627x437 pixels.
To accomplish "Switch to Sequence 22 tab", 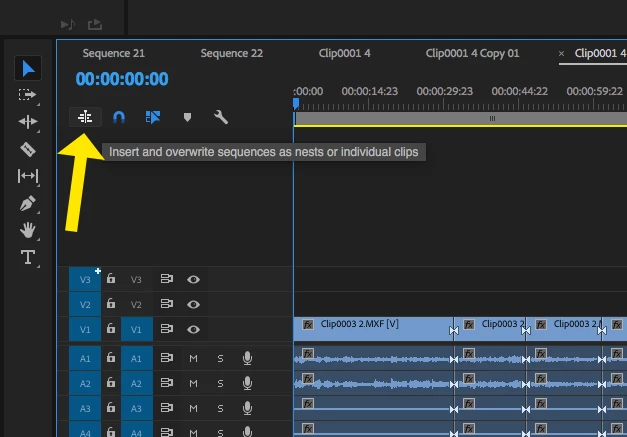I will click(x=232, y=53).
